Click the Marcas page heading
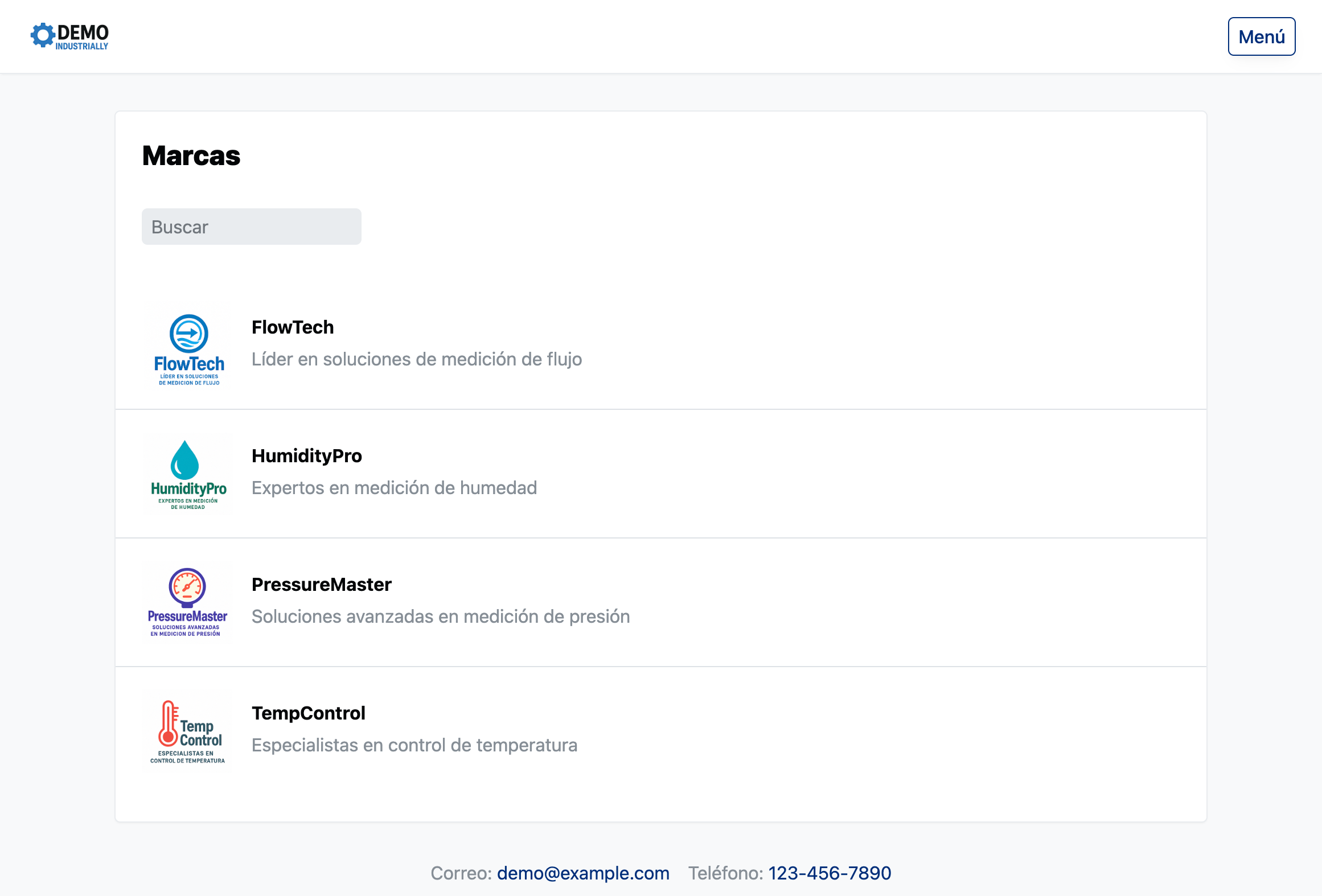Viewport: 1322px width, 896px height. [191, 155]
